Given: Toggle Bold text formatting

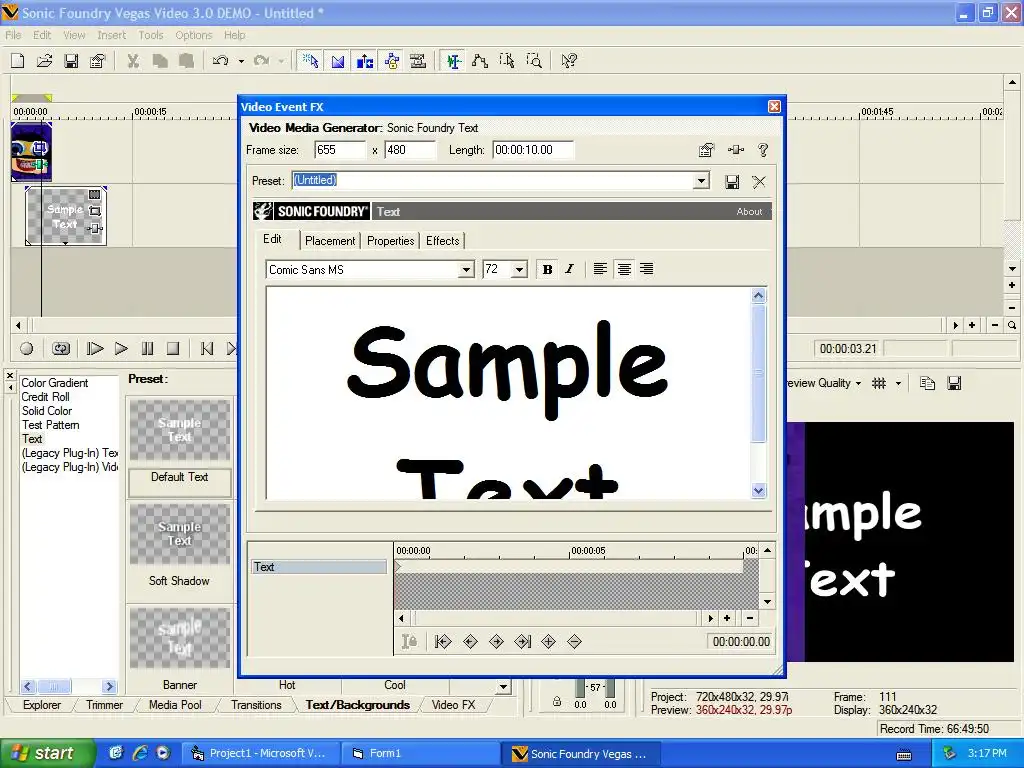Looking at the screenshot, I should coord(547,269).
